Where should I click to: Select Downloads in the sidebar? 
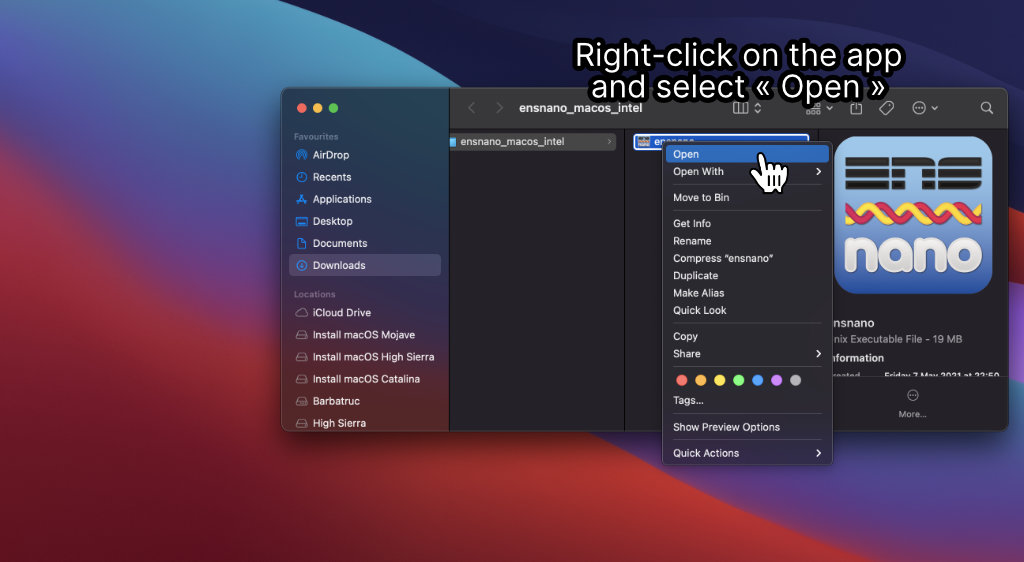[364, 265]
